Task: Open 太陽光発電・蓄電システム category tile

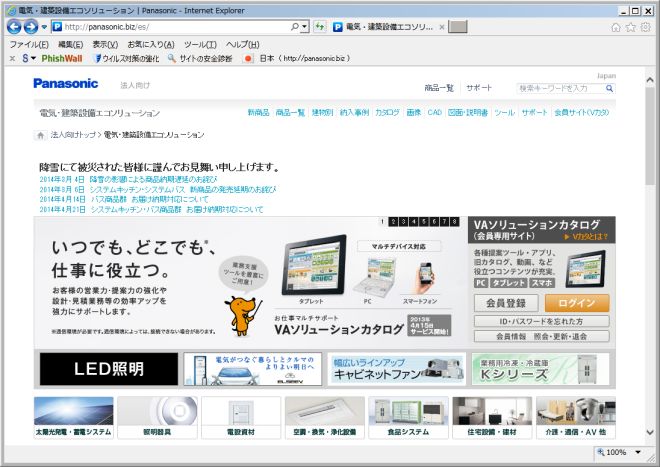Action: pyautogui.click(x=74, y=417)
